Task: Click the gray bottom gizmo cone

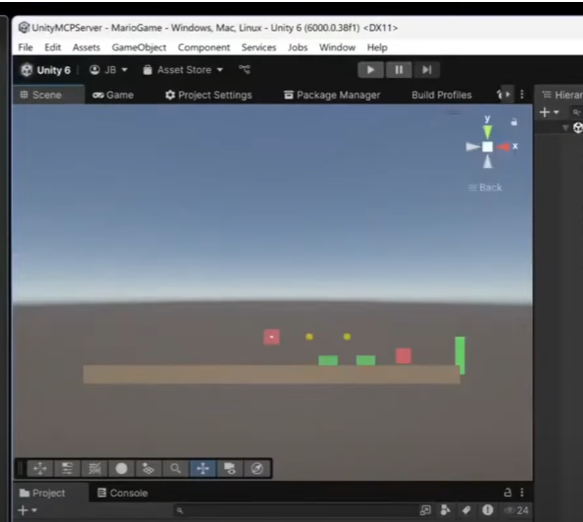Action: click(487, 162)
